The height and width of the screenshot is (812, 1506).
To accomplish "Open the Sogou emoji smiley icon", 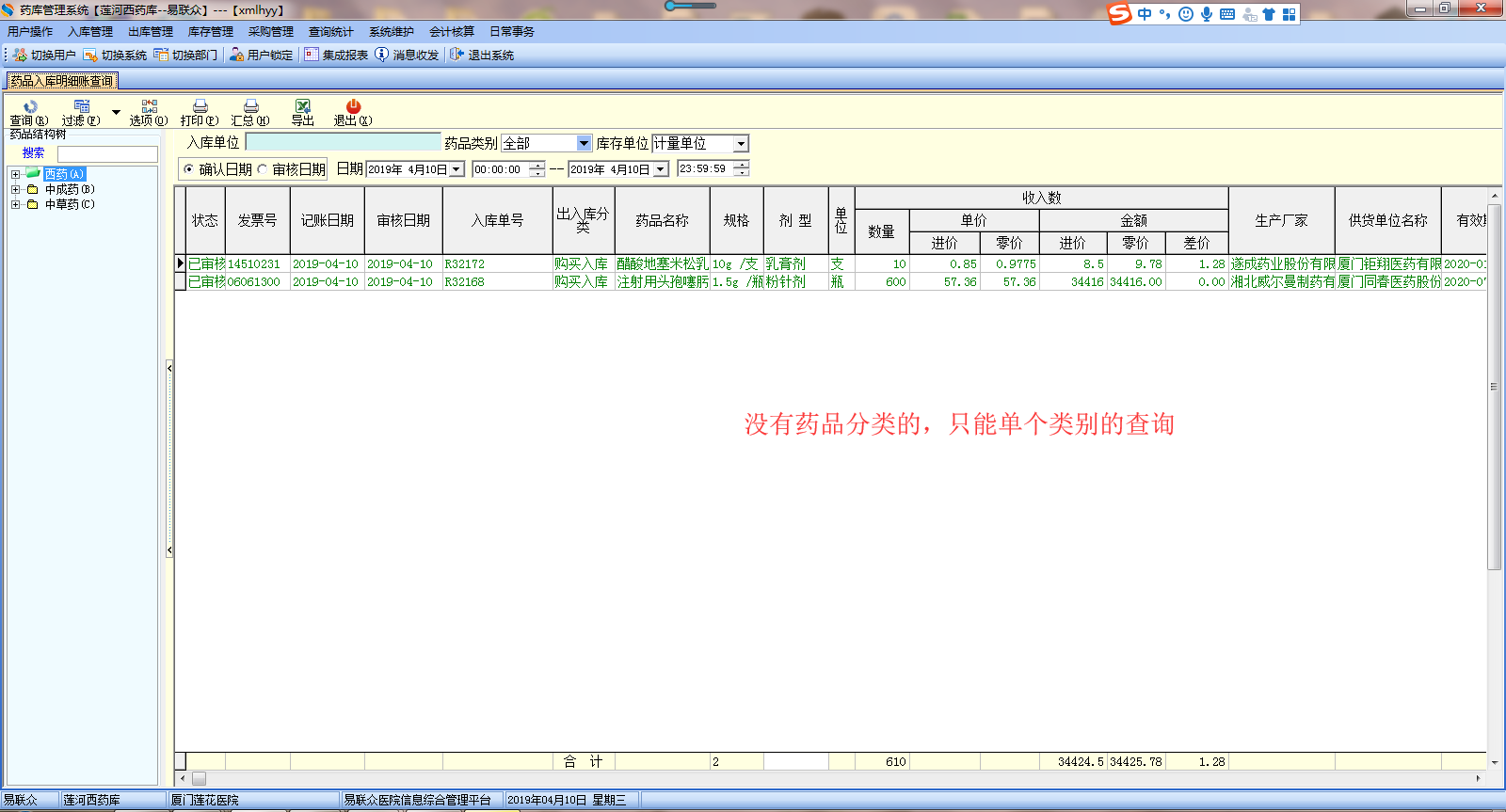I will (1186, 14).
